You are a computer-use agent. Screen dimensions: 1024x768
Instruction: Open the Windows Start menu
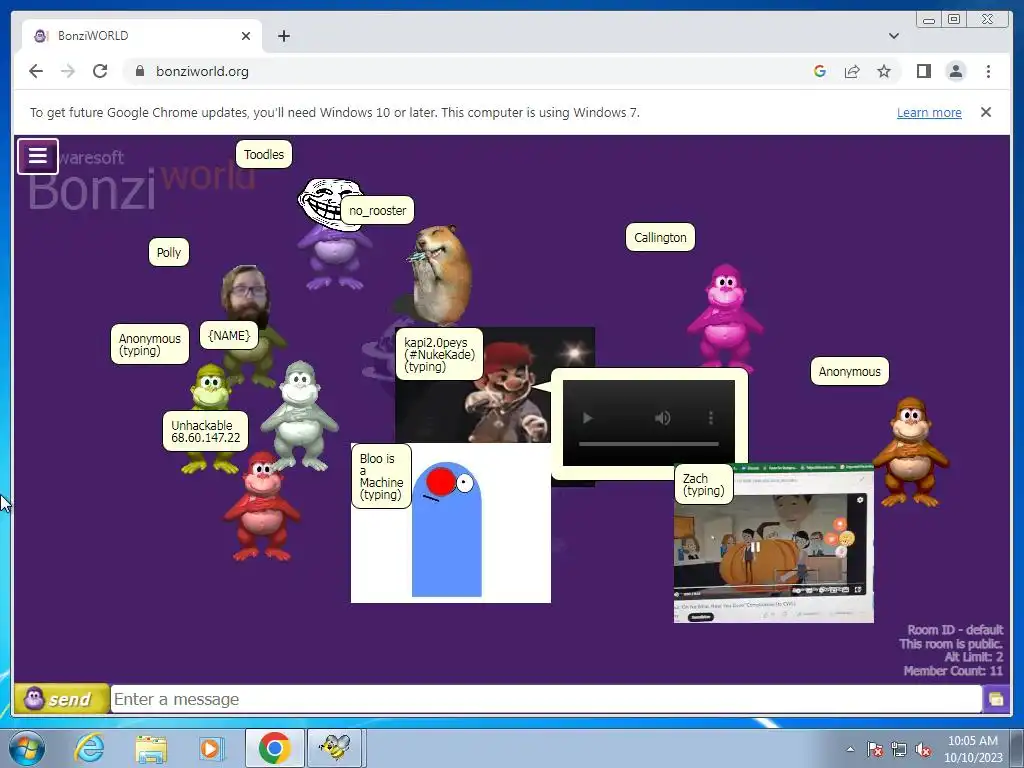pyautogui.click(x=26, y=748)
